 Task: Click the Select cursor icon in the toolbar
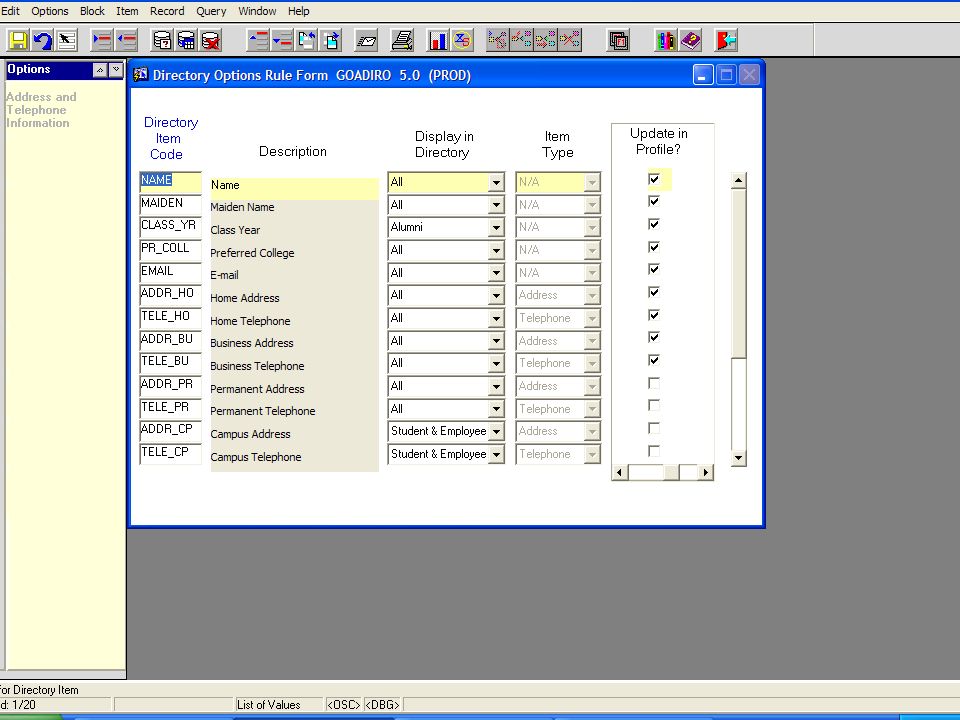pyautogui.click(x=66, y=41)
